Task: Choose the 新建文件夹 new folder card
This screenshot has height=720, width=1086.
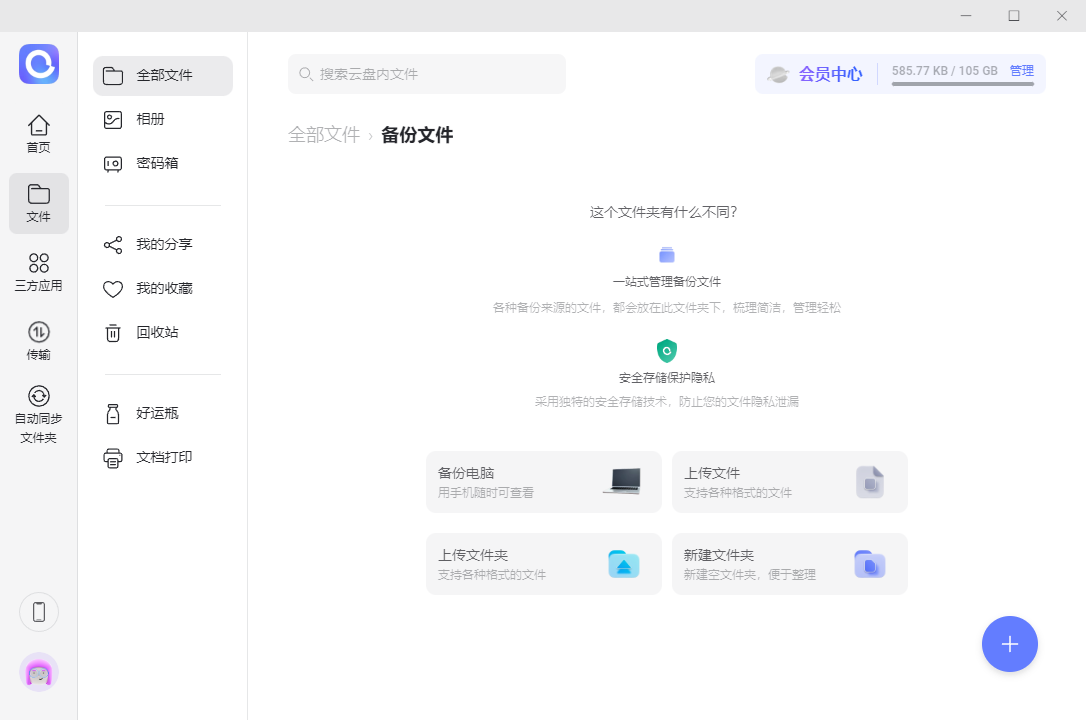Action: (x=789, y=564)
